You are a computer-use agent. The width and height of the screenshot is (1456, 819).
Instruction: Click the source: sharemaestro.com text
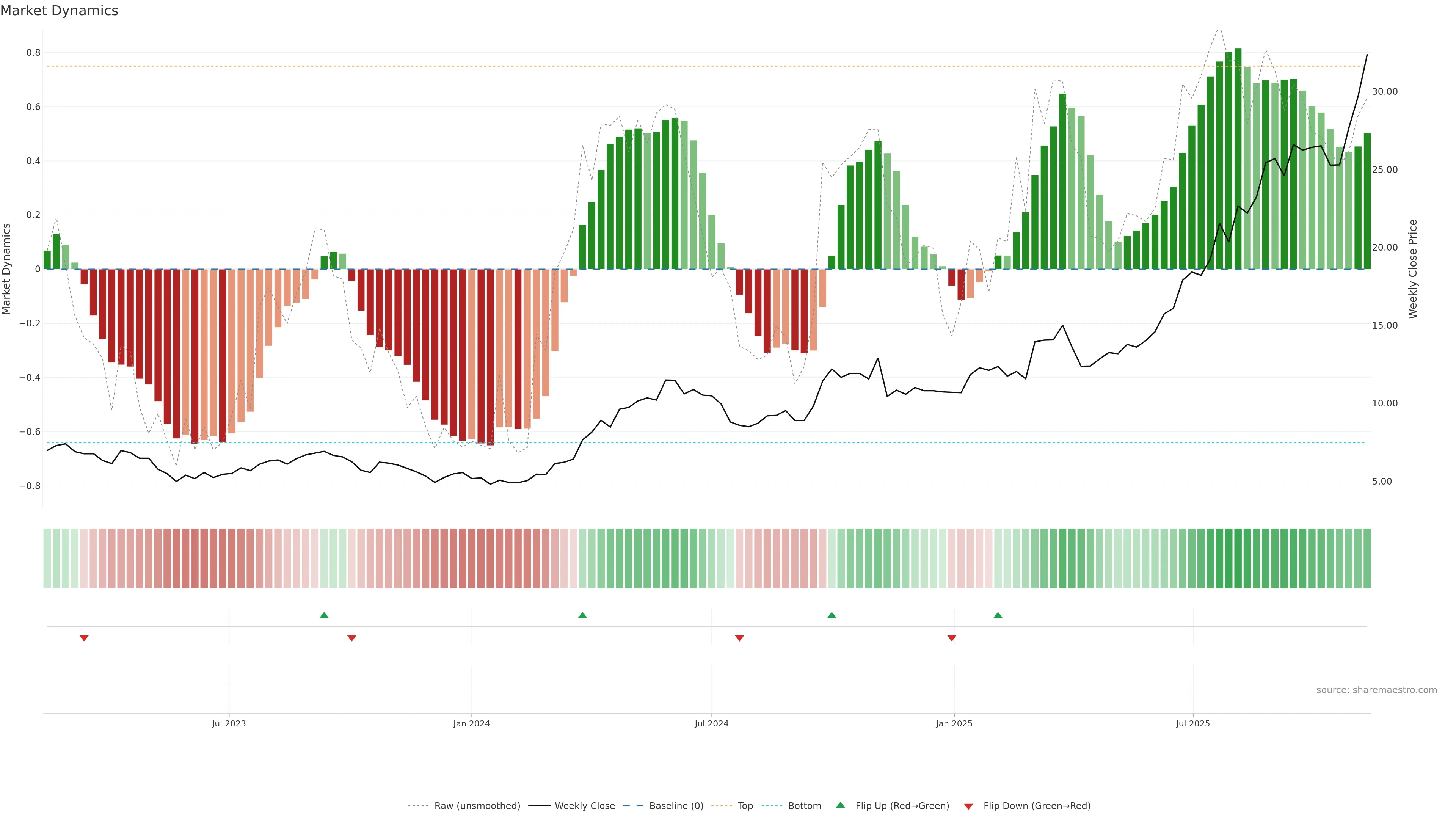coord(1376,690)
